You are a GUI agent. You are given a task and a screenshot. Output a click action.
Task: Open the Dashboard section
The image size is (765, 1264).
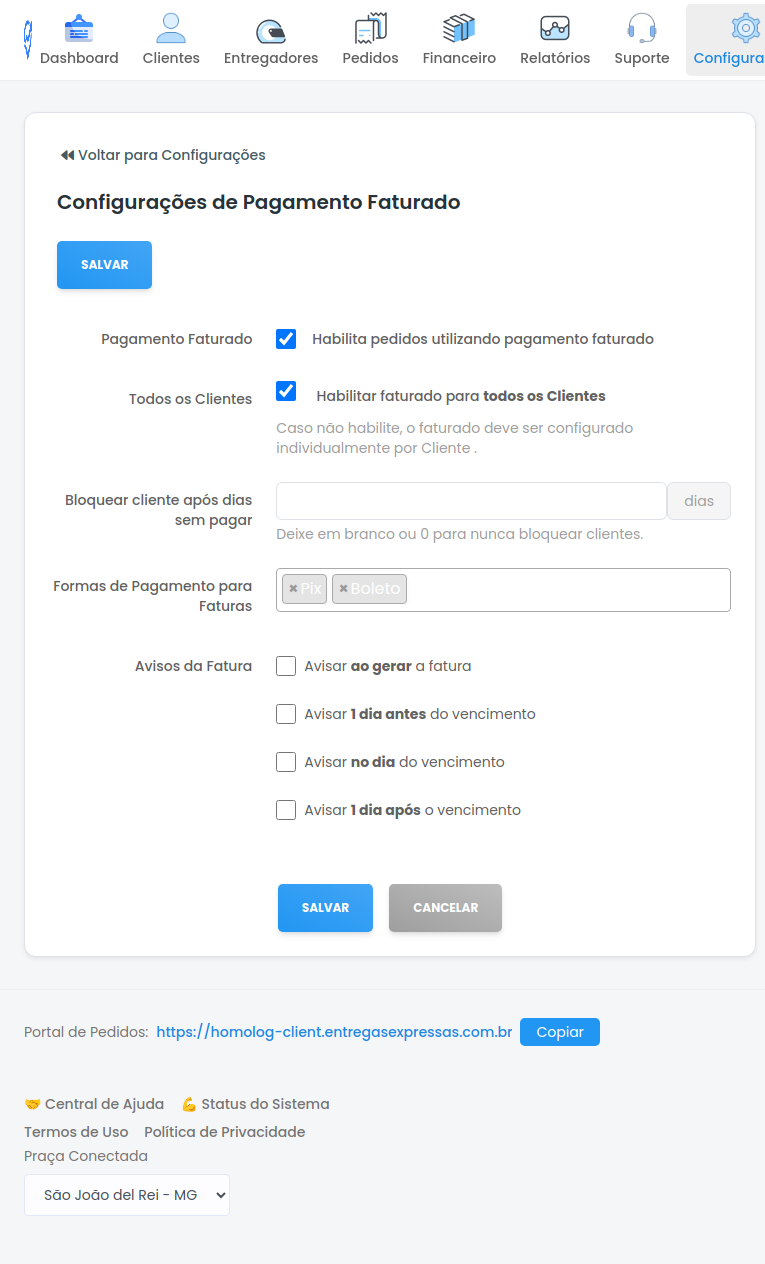pos(79,38)
